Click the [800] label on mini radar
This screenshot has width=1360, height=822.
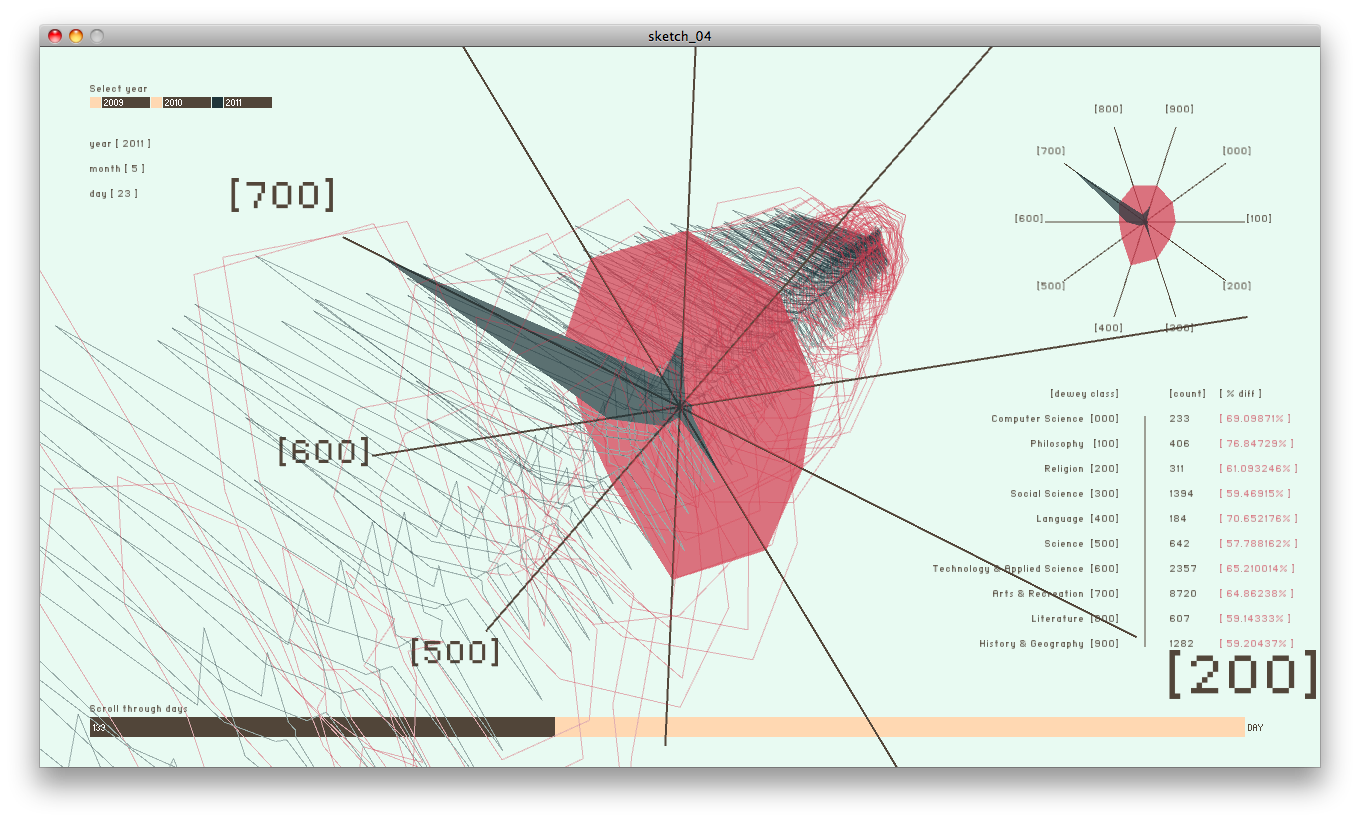(x=1107, y=109)
